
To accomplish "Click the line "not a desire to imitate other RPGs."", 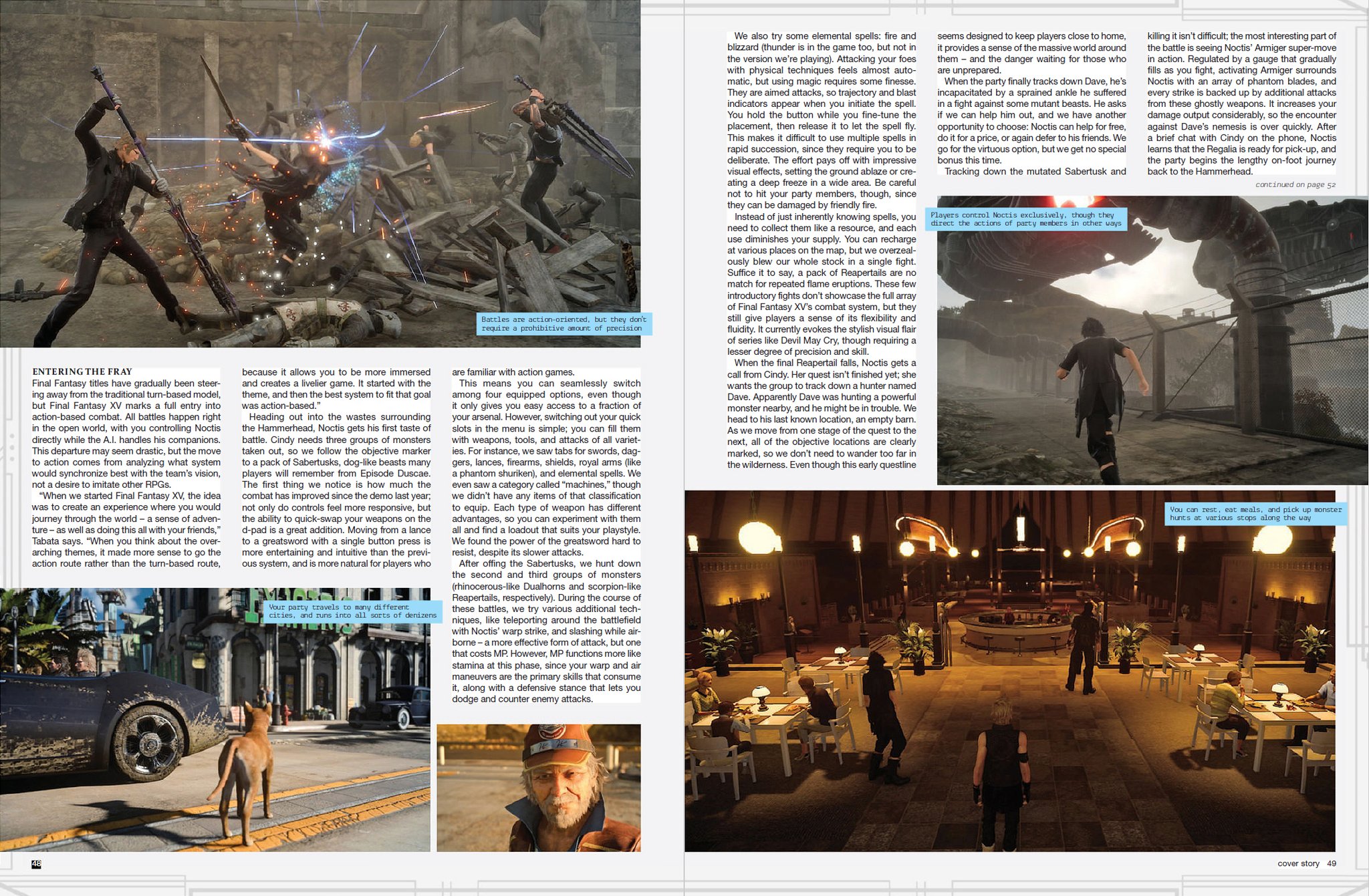I will tap(101, 484).
